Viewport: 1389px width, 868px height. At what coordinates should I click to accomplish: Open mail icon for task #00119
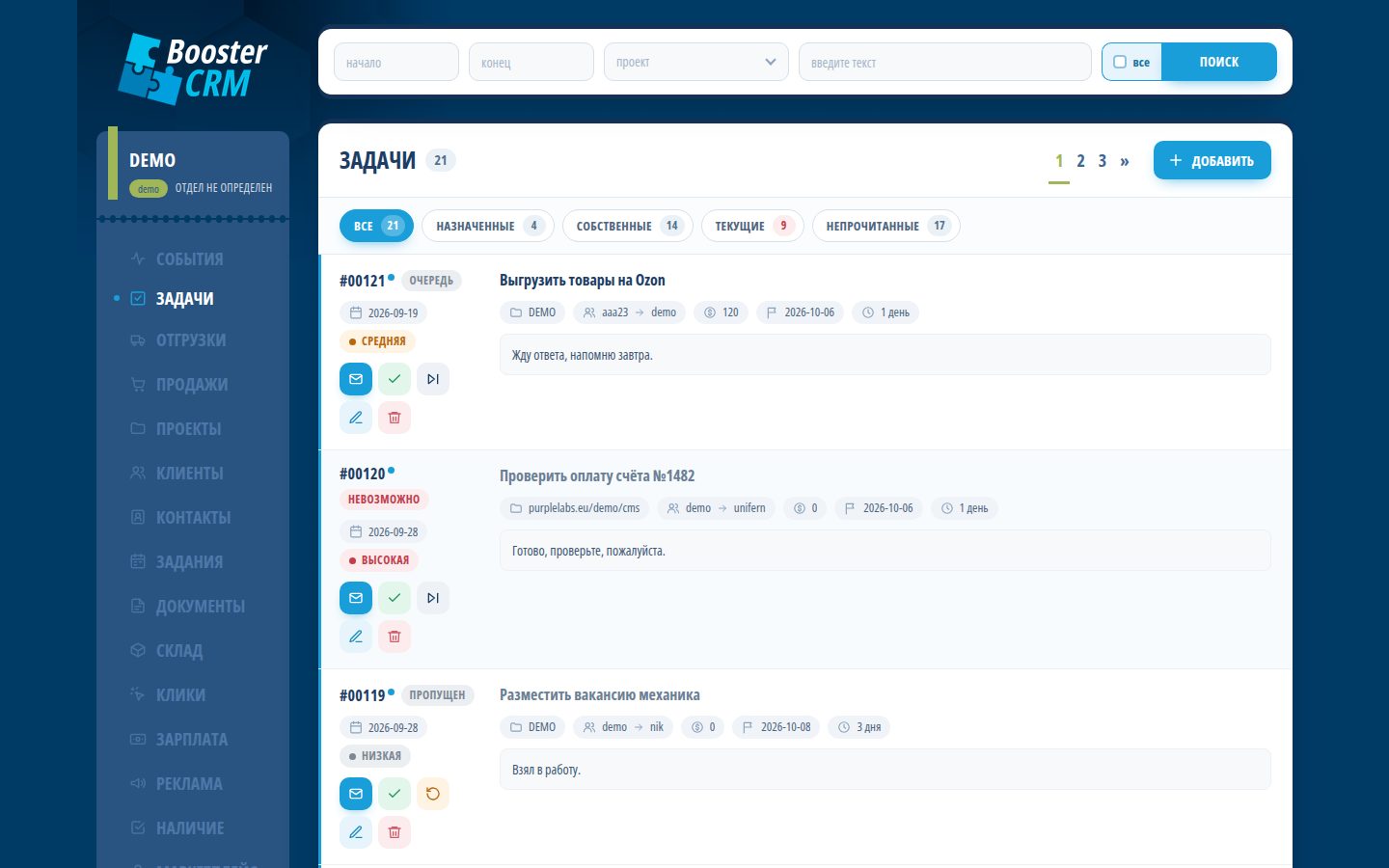click(x=356, y=794)
